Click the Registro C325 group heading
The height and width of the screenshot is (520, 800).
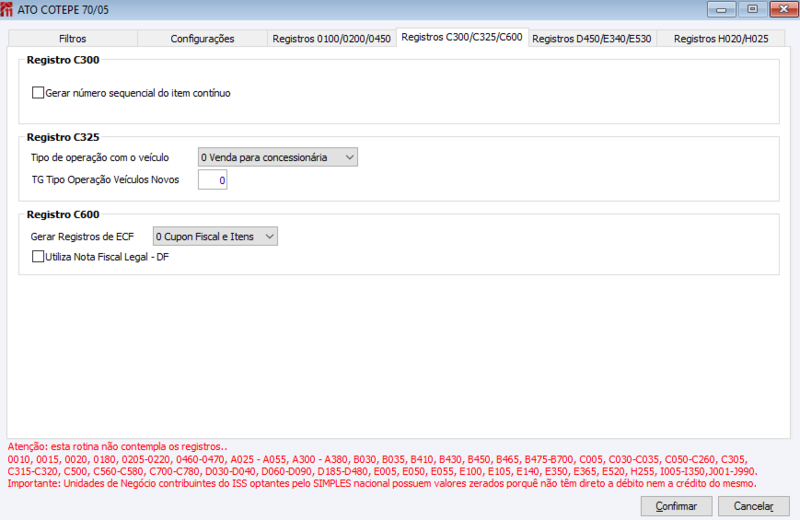[63, 137]
